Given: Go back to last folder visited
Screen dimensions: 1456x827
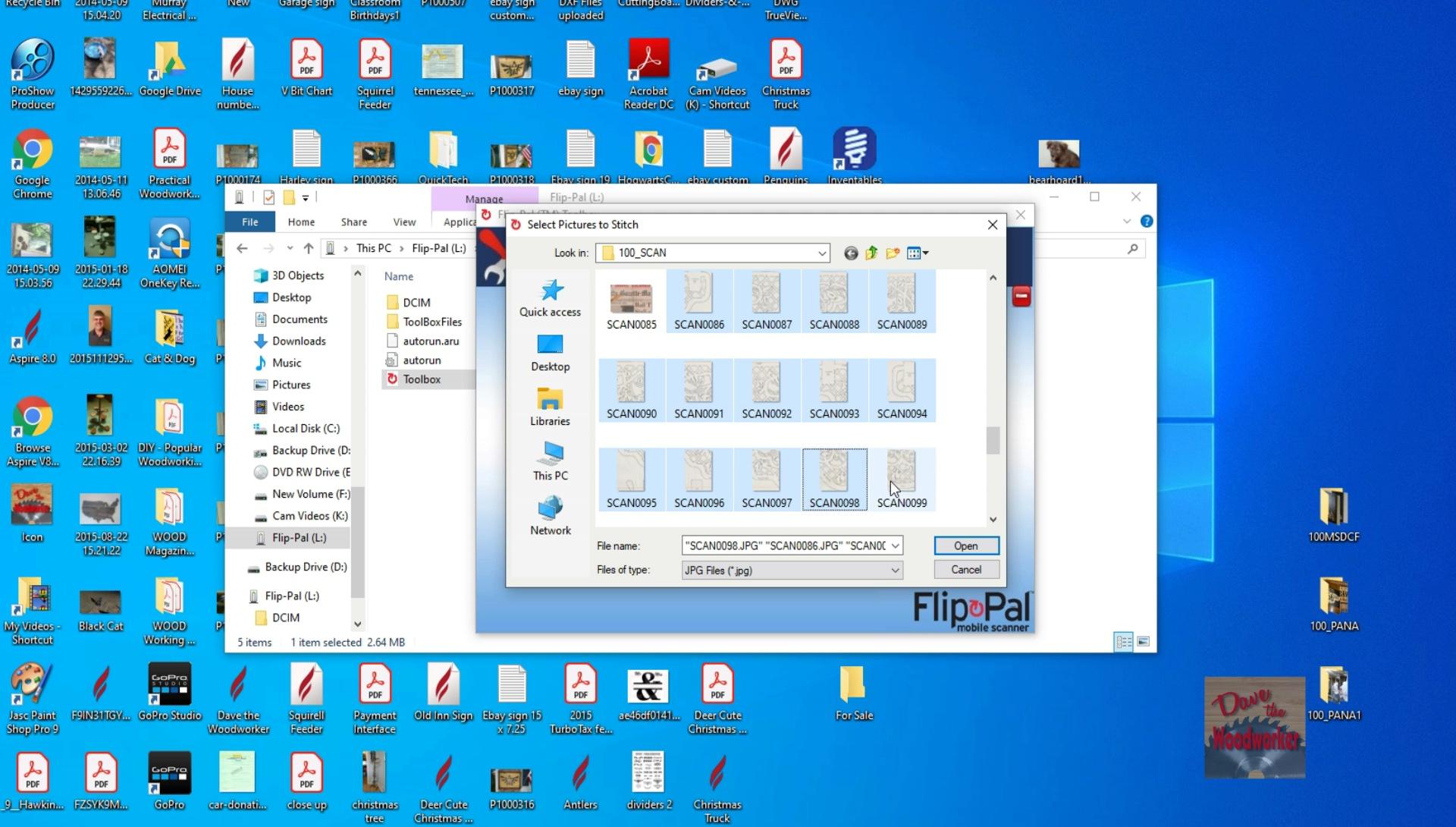Looking at the screenshot, I should point(851,253).
